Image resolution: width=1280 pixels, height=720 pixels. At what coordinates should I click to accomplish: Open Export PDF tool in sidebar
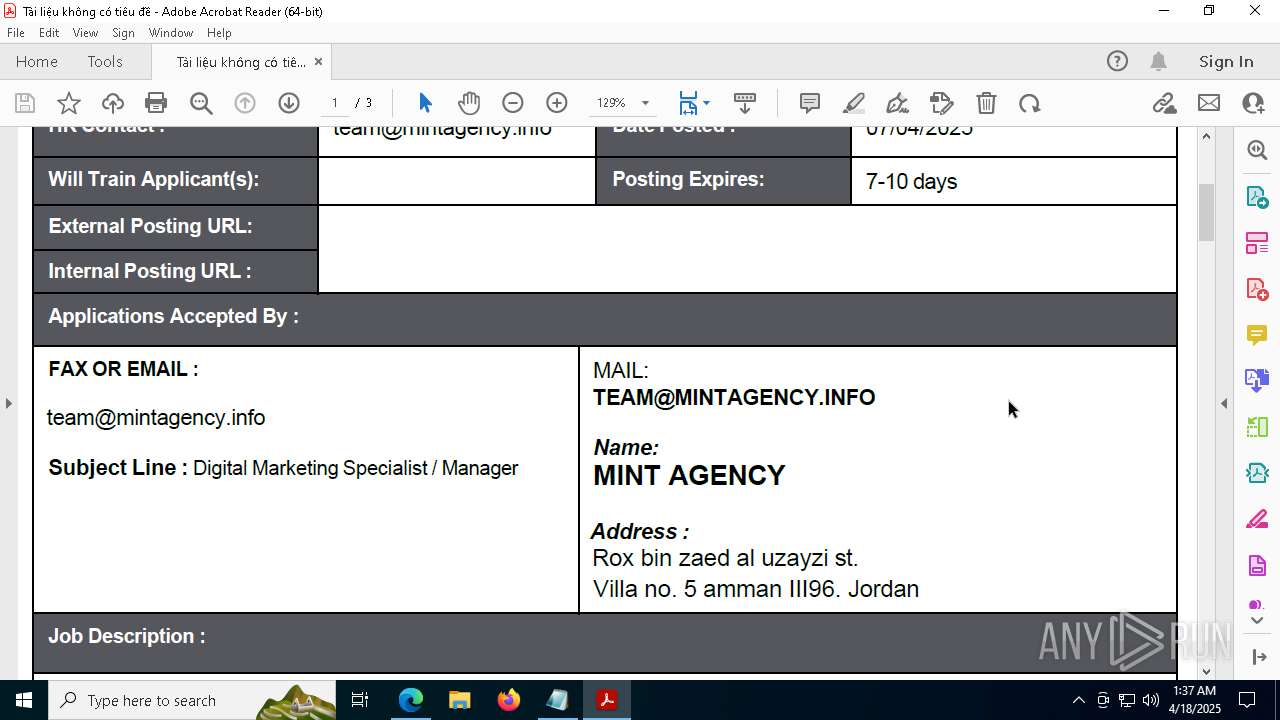pos(1257,196)
